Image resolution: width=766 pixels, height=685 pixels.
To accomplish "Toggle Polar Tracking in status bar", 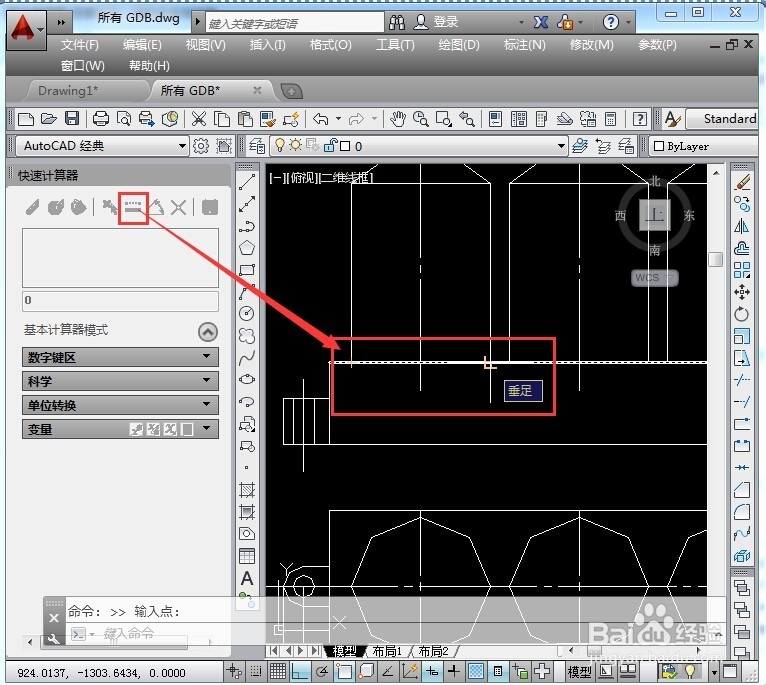I will [x=322, y=671].
